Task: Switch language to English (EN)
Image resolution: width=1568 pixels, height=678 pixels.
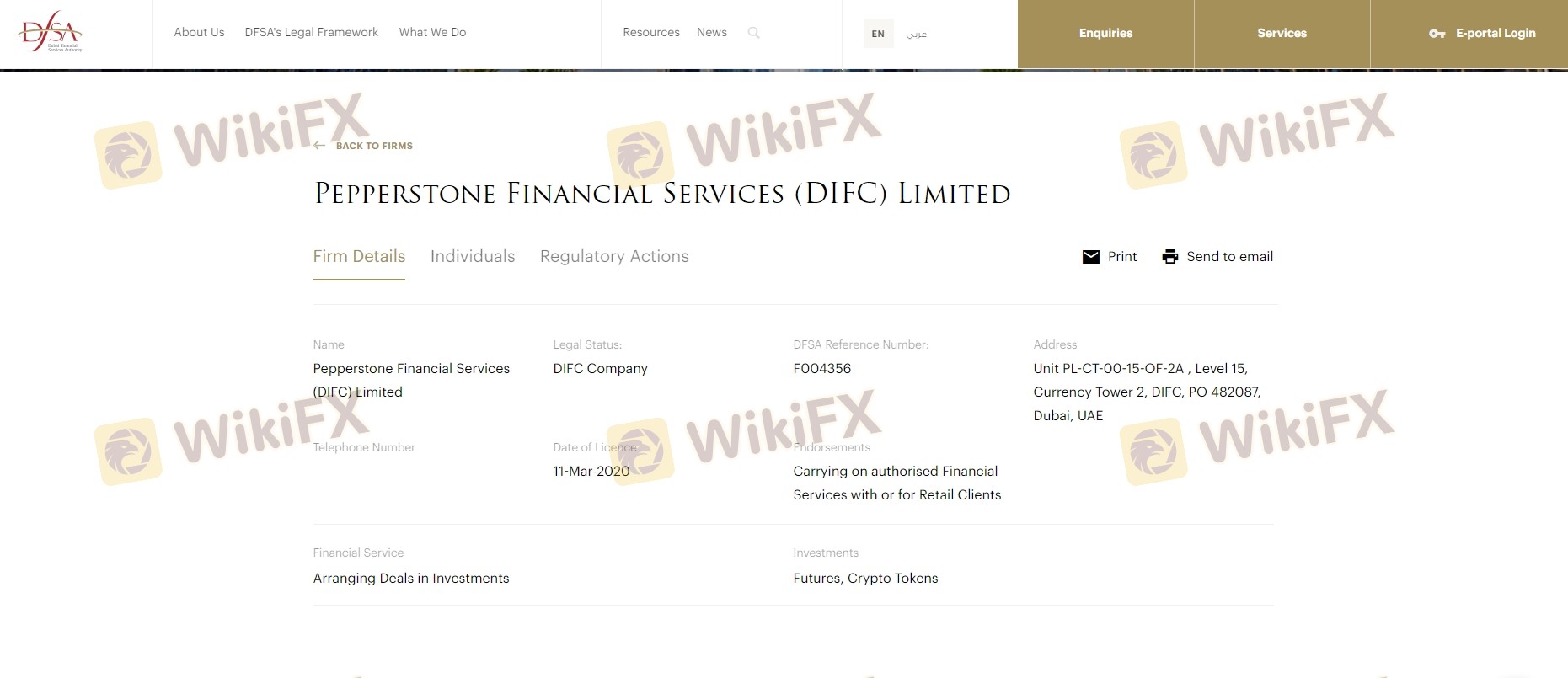Action: [878, 34]
